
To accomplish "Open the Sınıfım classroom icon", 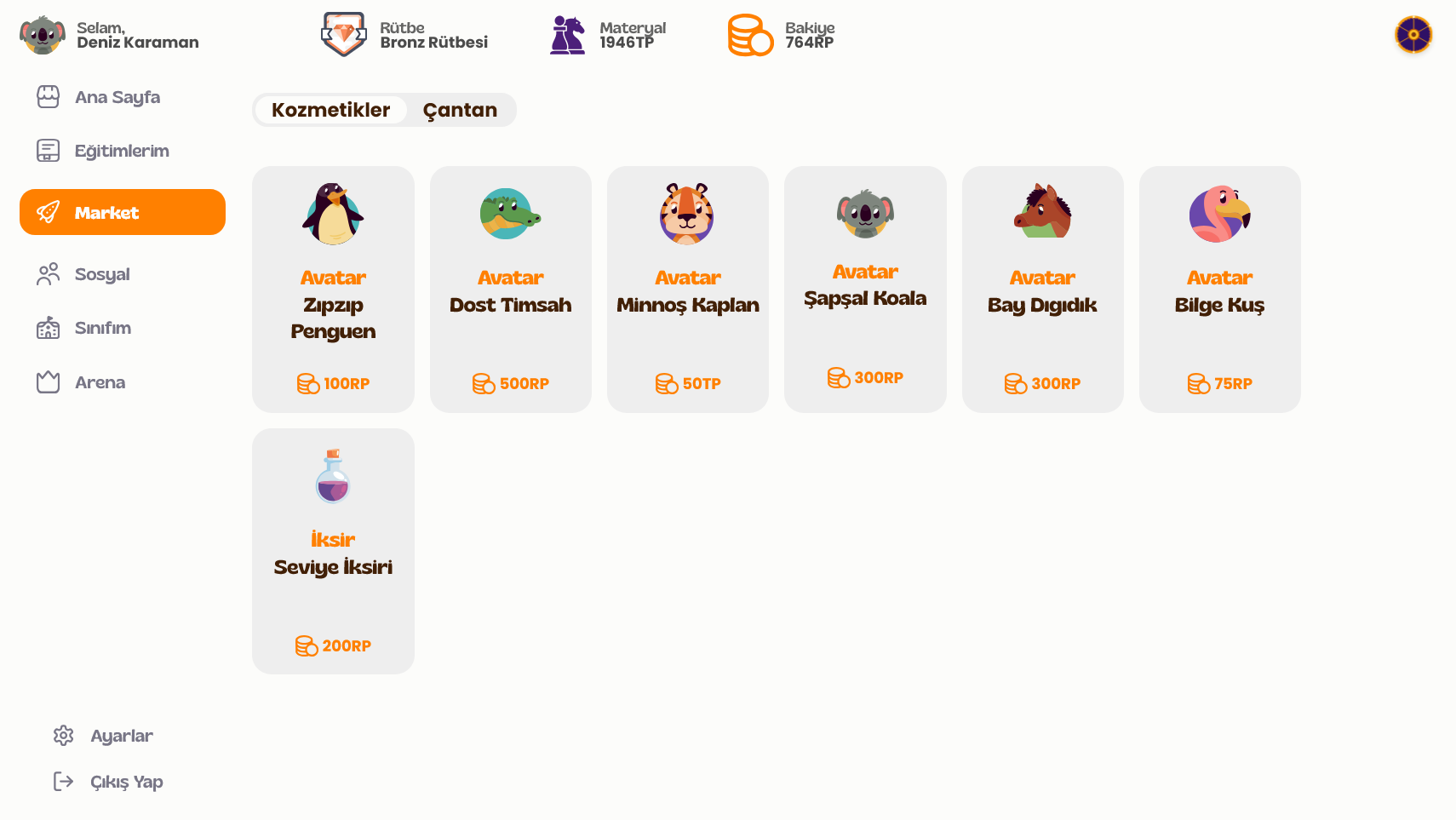I will click(48, 328).
